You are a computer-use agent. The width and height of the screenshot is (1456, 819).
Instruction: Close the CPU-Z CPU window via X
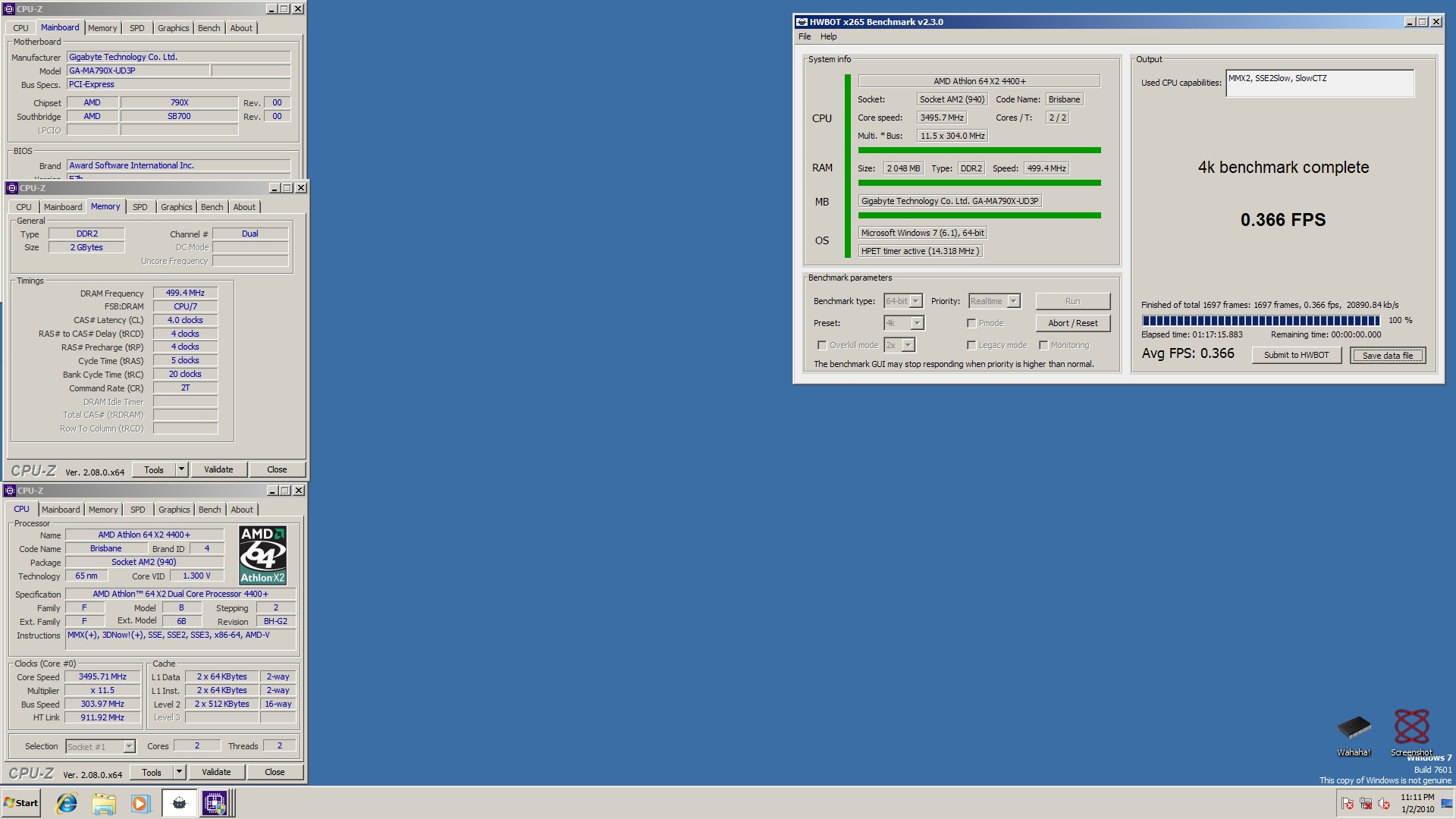point(299,491)
